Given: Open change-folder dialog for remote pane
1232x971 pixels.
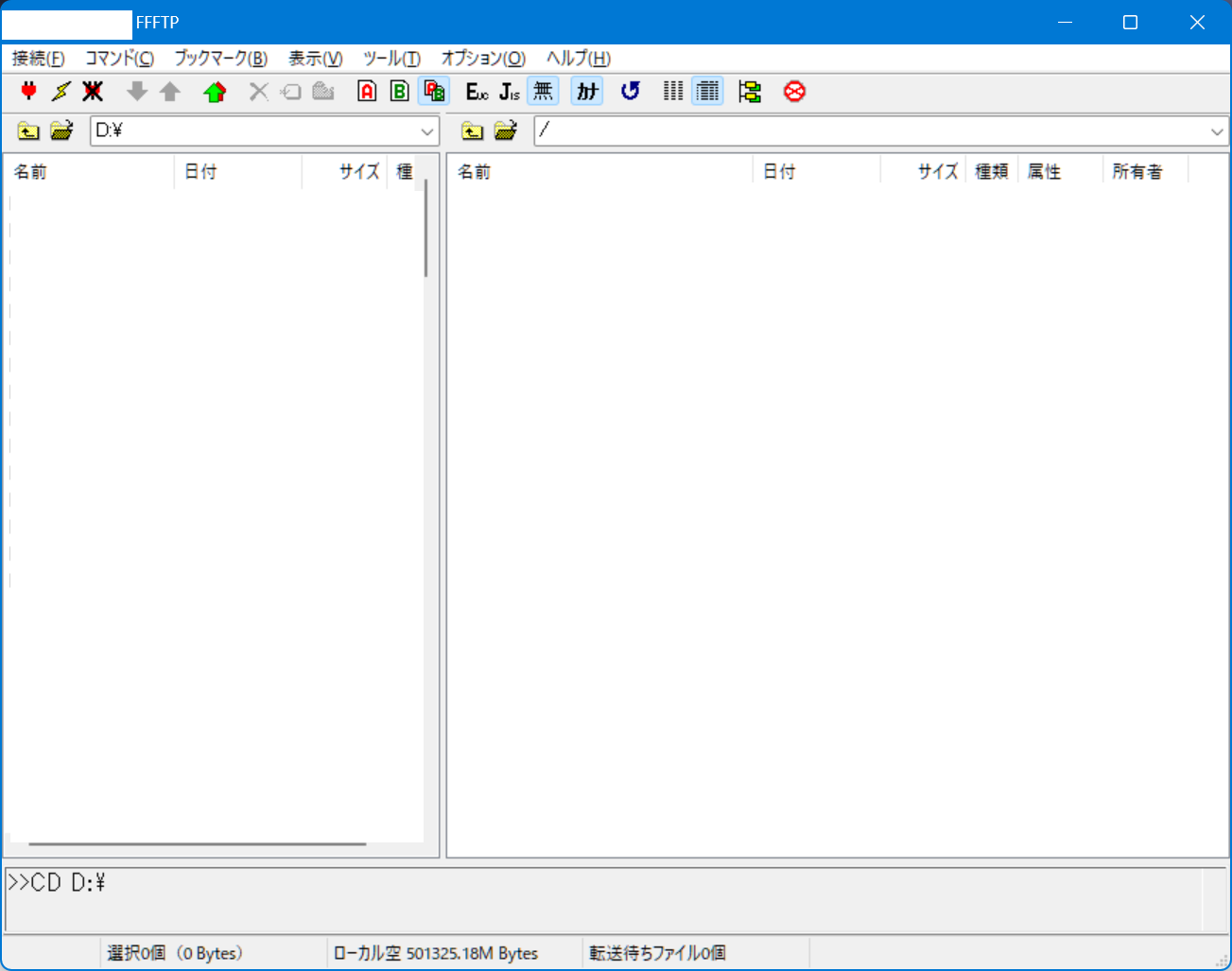Looking at the screenshot, I should [x=506, y=130].
